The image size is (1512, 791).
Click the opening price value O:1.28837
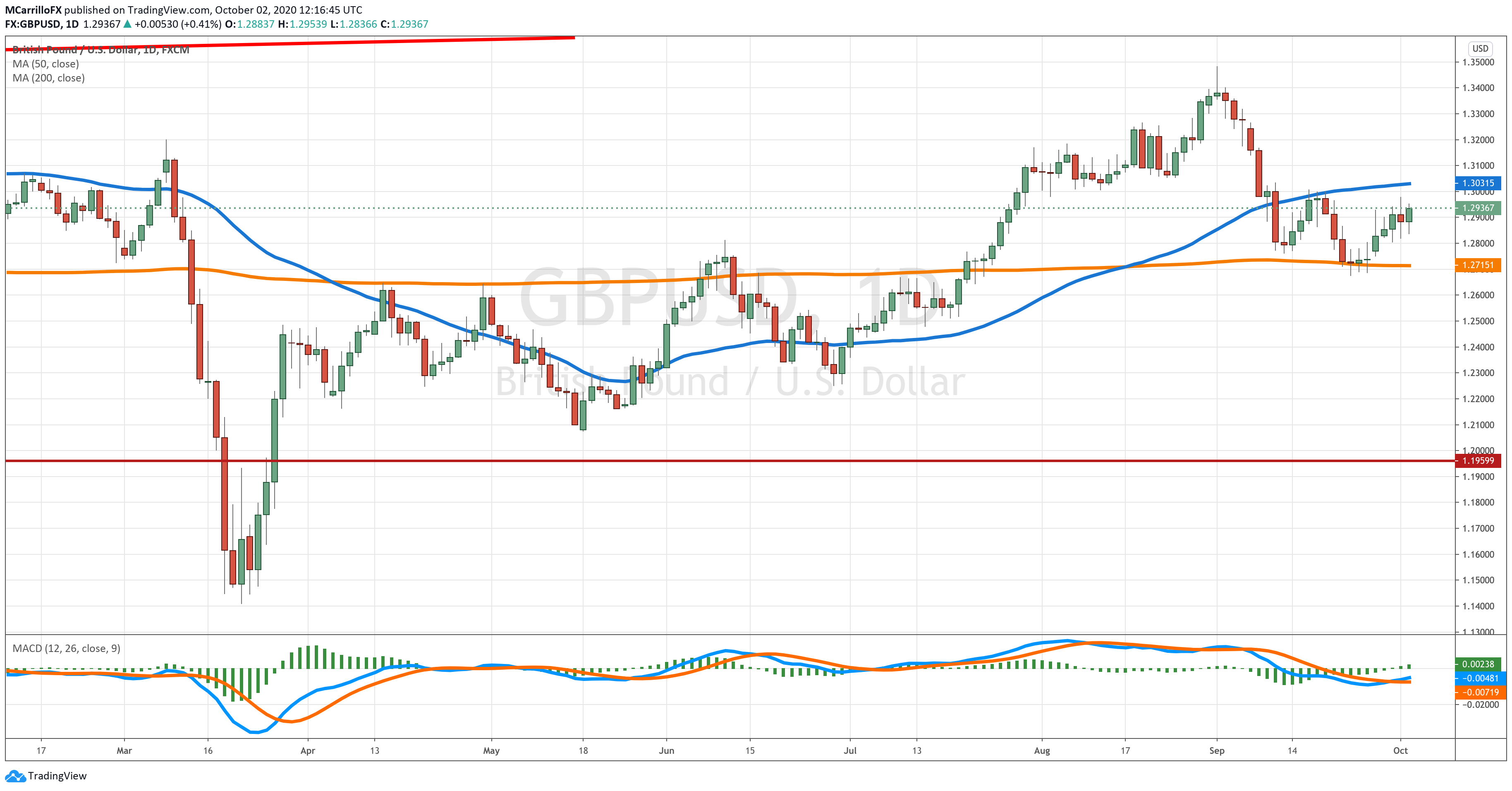pos(250,24)
